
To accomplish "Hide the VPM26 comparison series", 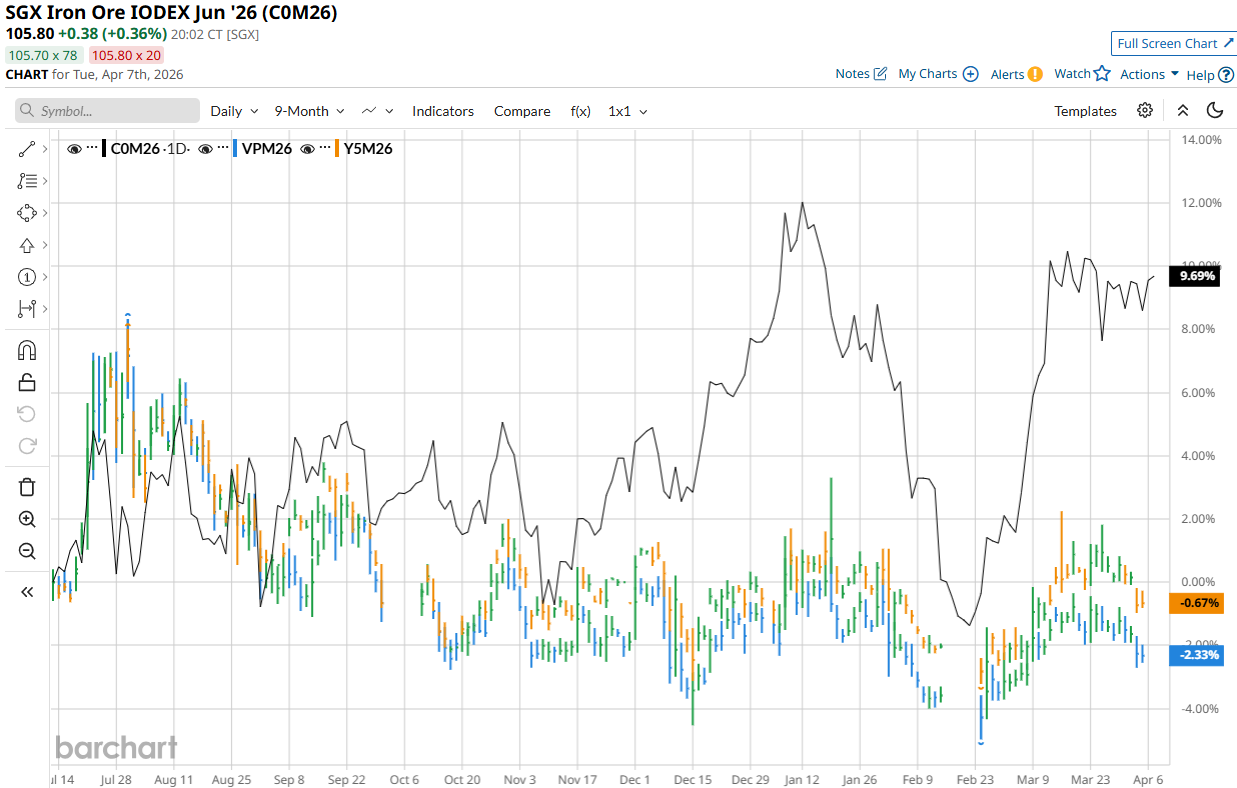I will point(205,149).
